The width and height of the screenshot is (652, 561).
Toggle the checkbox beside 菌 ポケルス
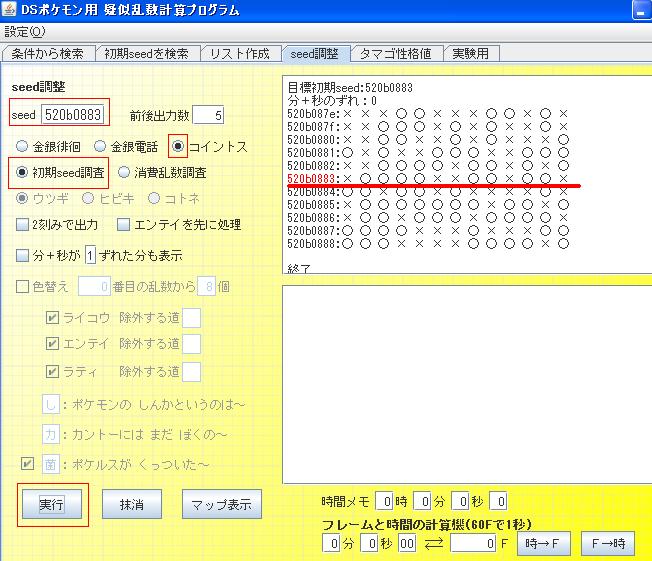click(27, 463)
